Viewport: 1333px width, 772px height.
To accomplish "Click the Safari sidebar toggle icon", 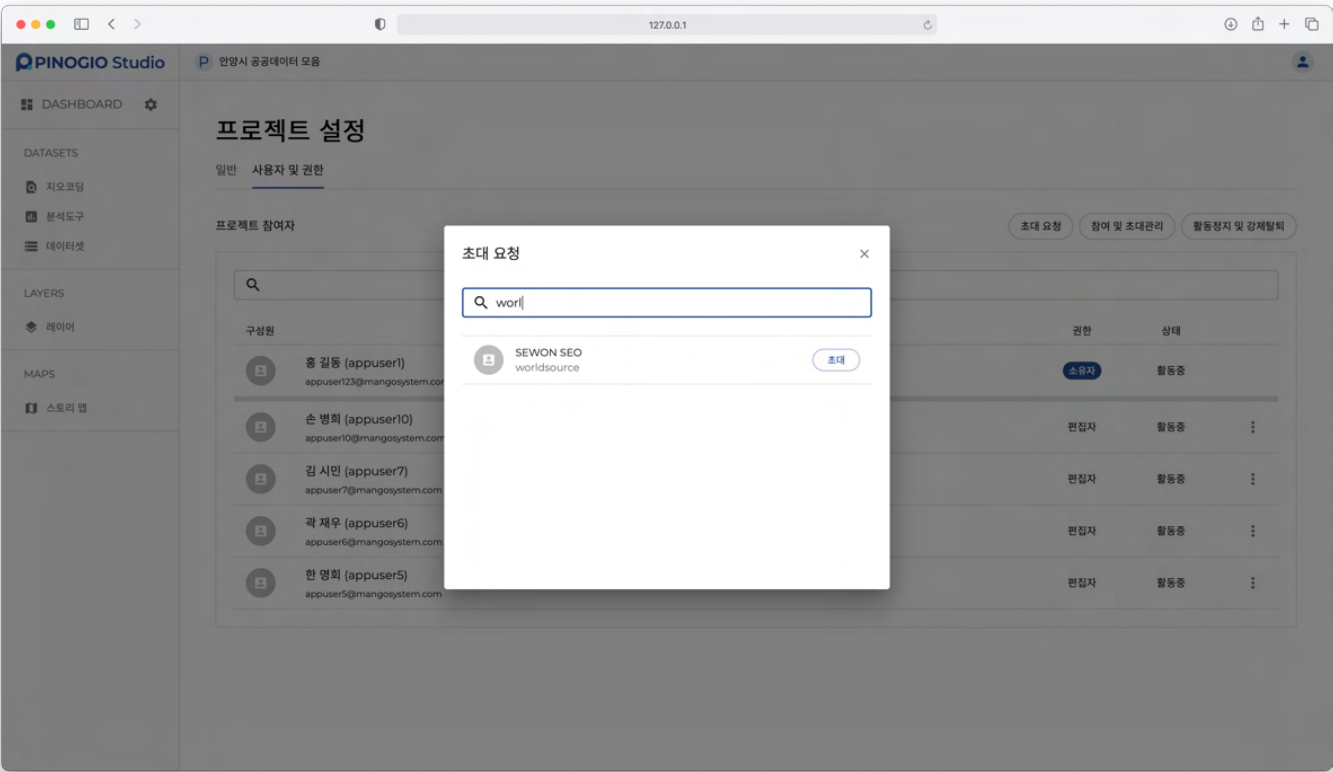I will click(82, 24).
